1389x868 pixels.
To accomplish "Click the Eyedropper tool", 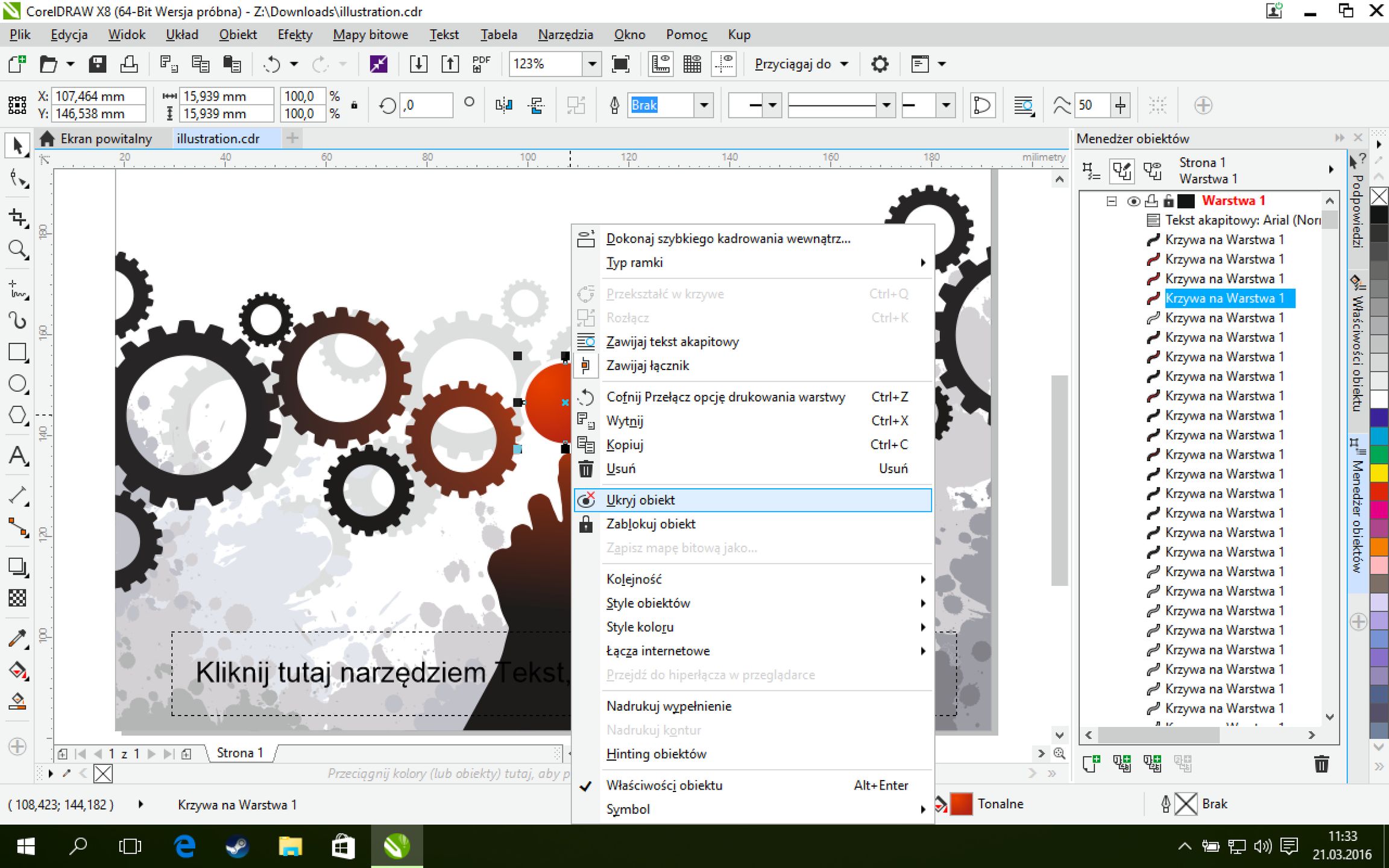I will pyautogui.click(x=17, y=638).
